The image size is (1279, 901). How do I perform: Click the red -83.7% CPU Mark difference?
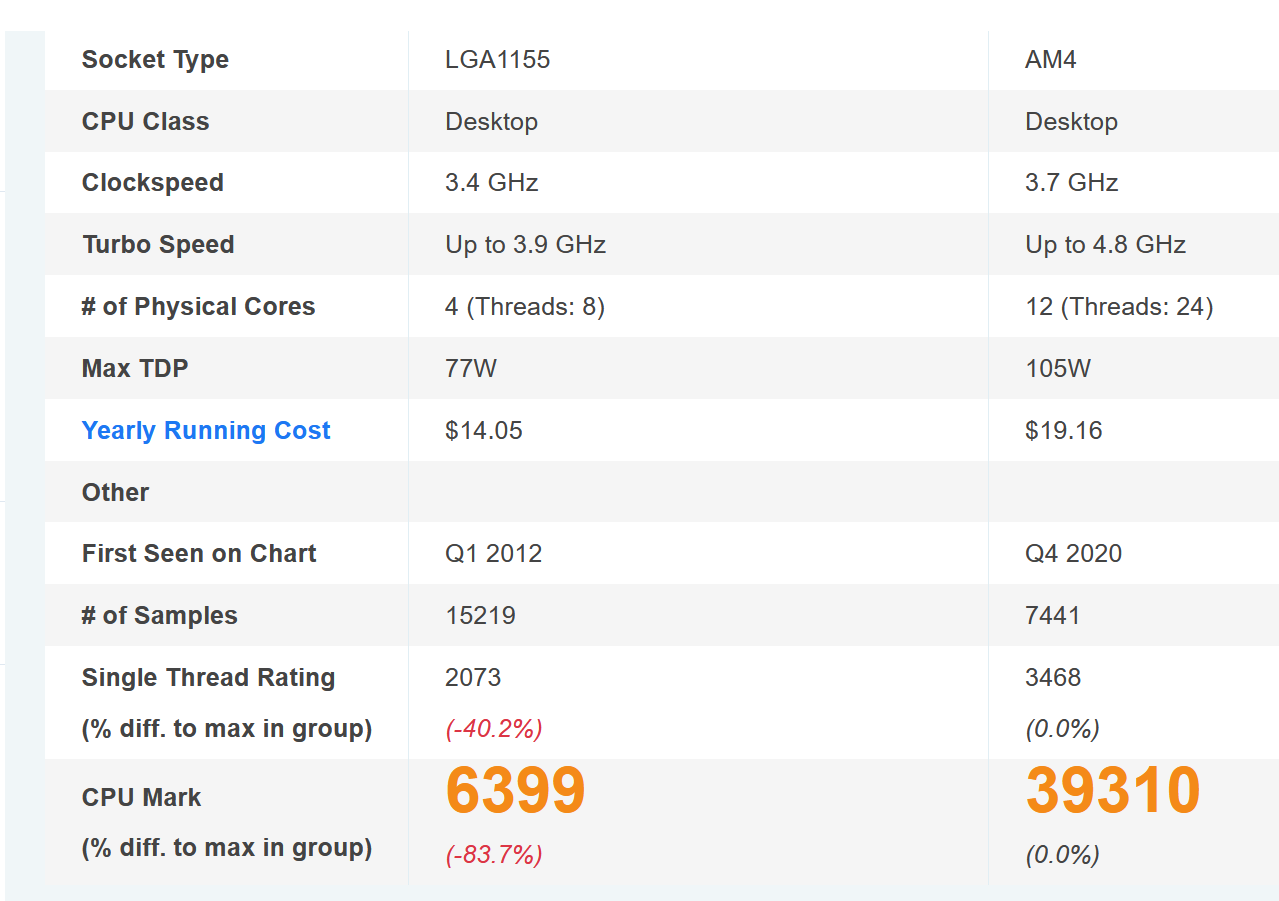pyautogui.click(x=494, y=855)
